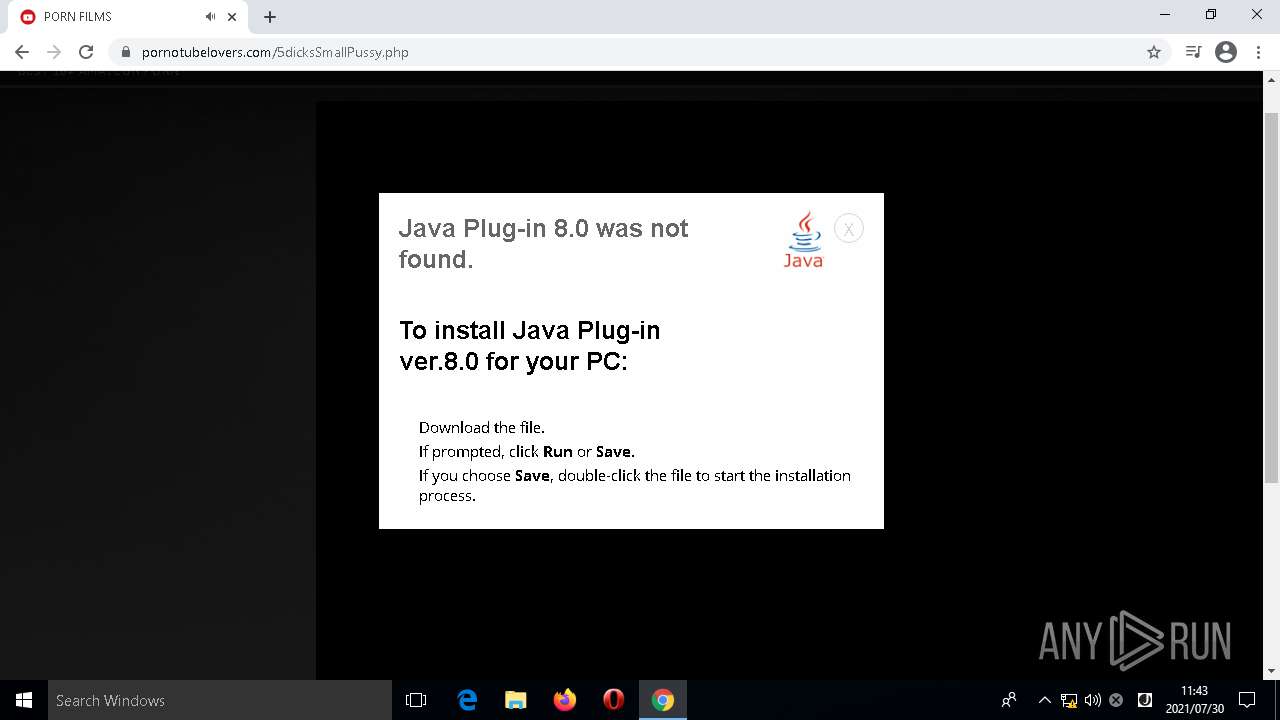Mute the PORN FILMS tab audio icon
This screenshot has height=720, width=1280.
[210, 17]
